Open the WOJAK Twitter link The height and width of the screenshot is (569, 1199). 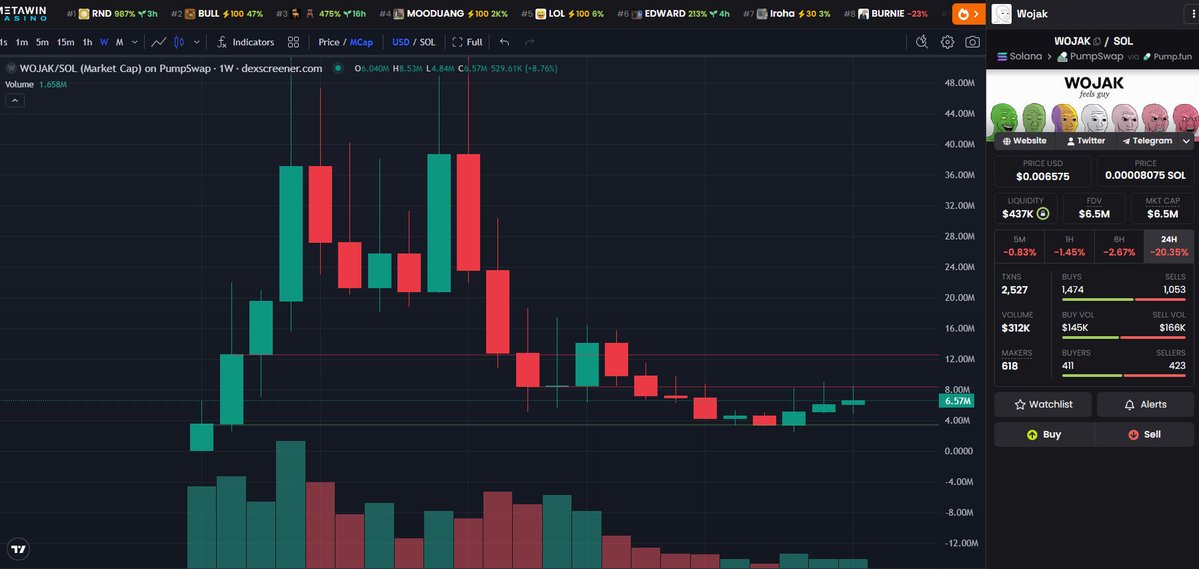[1086, 141]
